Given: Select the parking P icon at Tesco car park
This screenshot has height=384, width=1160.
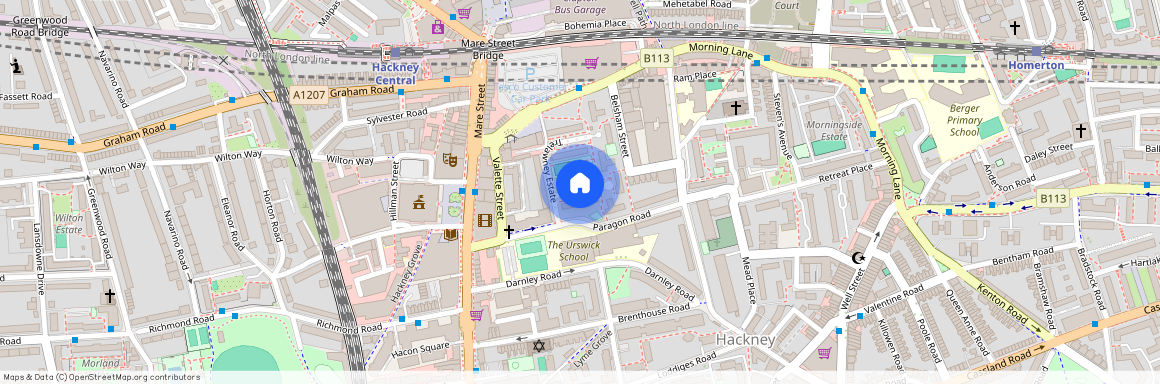Looking at the screenshot, I should (x=530, y=74).
